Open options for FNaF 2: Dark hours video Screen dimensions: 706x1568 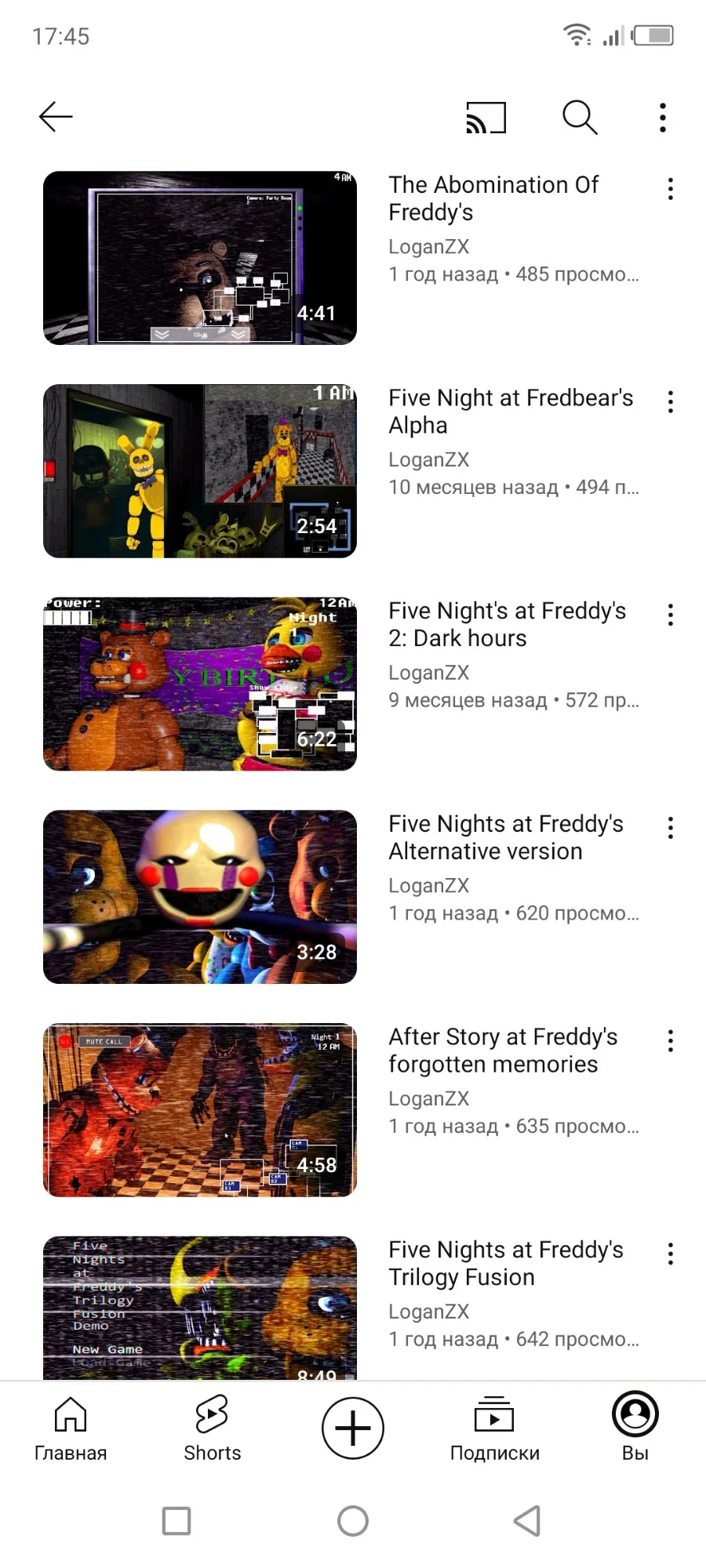coord(671,615)
